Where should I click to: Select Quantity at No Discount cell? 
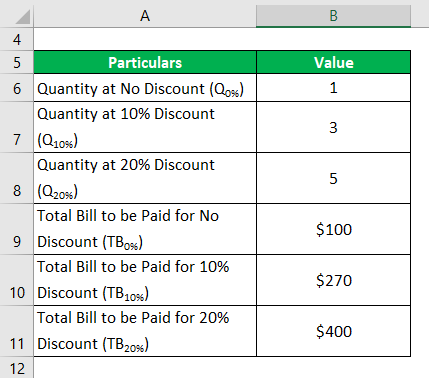145,88
